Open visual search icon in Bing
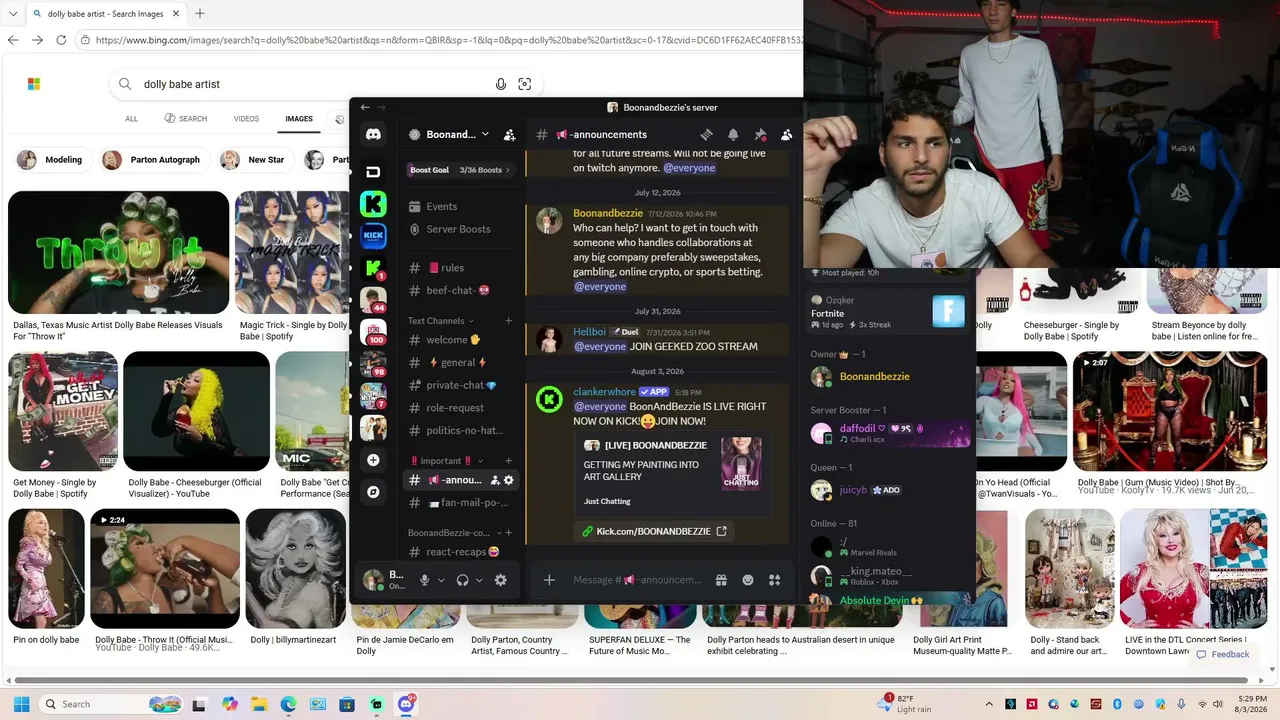The height and width of the screenshot is (720, 1280). coord(525,84)
